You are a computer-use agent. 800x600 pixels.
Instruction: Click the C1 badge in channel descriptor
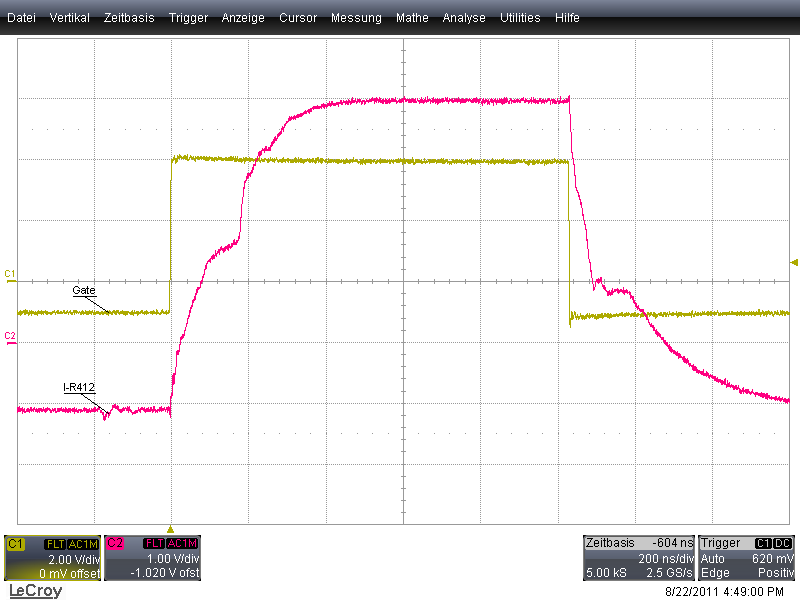tap(15, 544)
